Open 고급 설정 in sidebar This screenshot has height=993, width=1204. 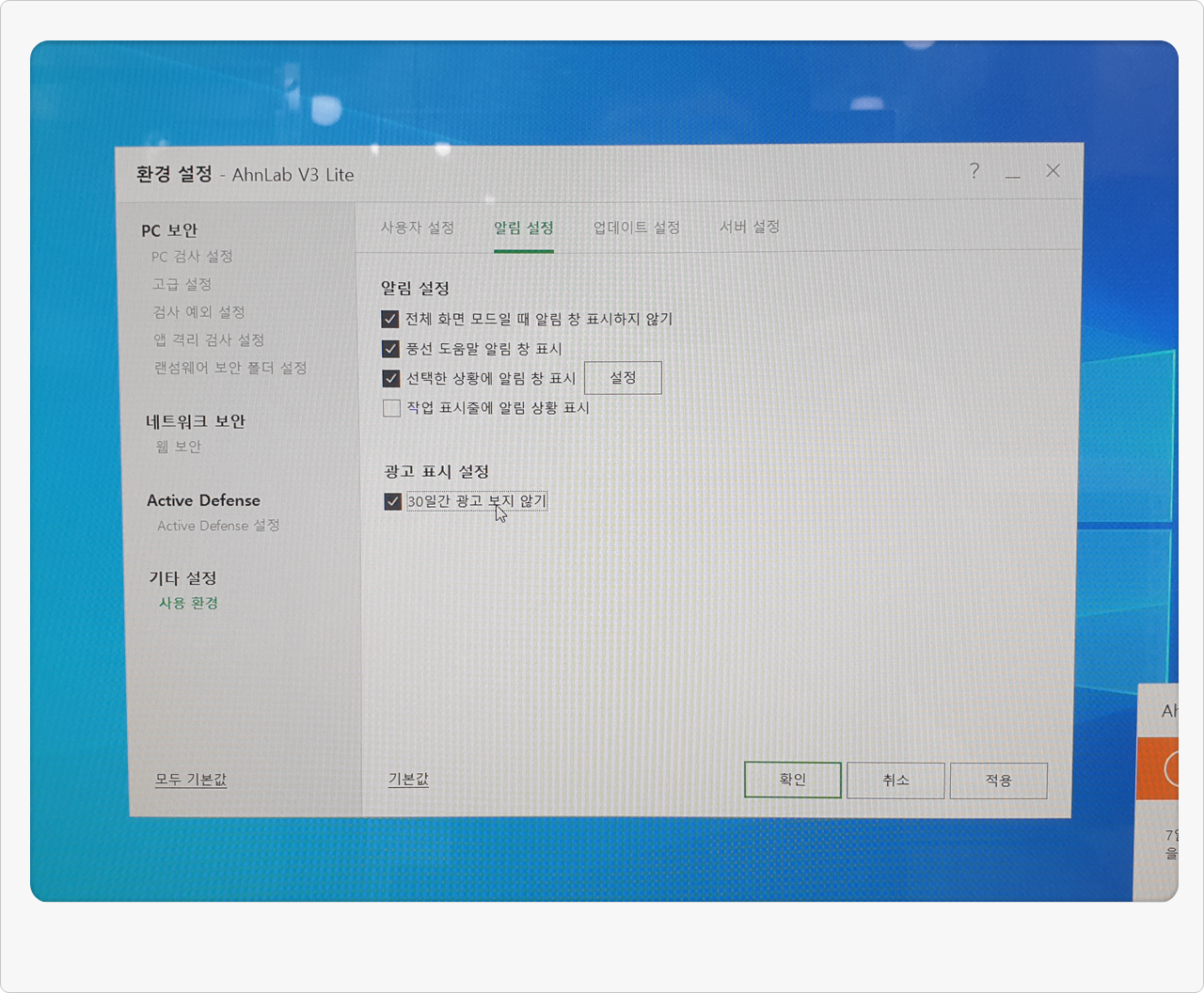(182, 284)
